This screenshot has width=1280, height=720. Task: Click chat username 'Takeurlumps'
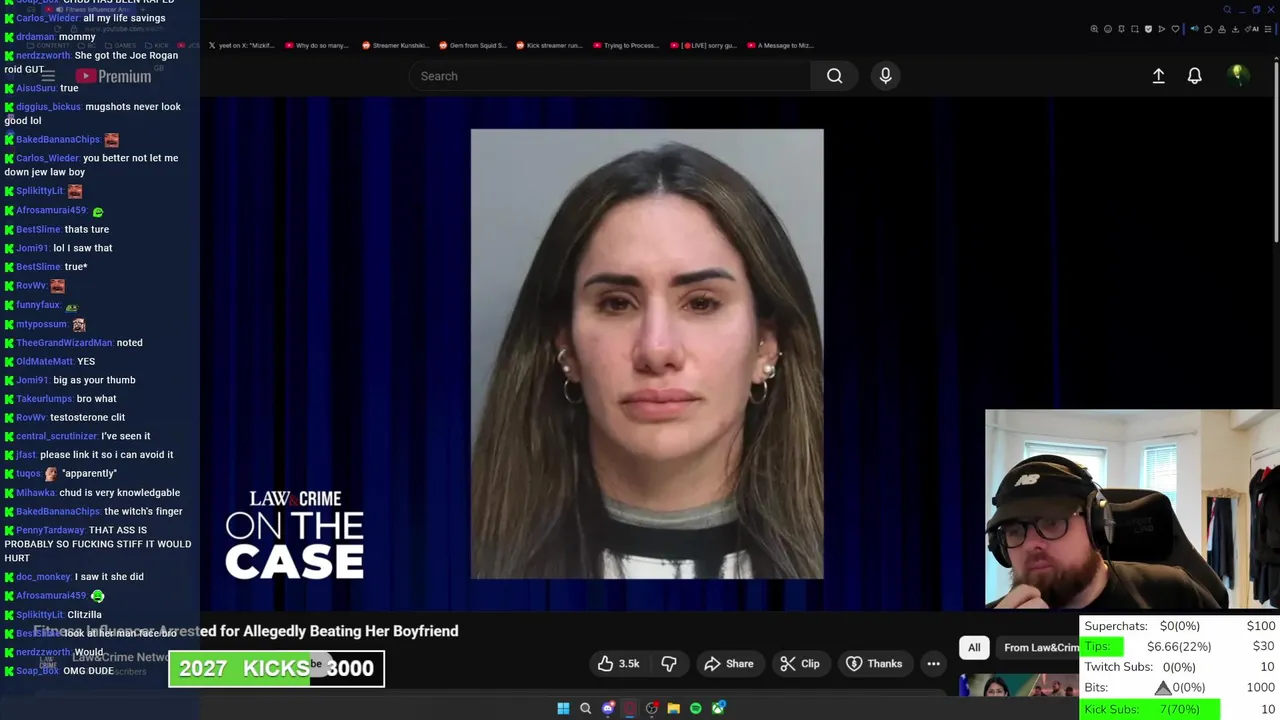(44, 399)
